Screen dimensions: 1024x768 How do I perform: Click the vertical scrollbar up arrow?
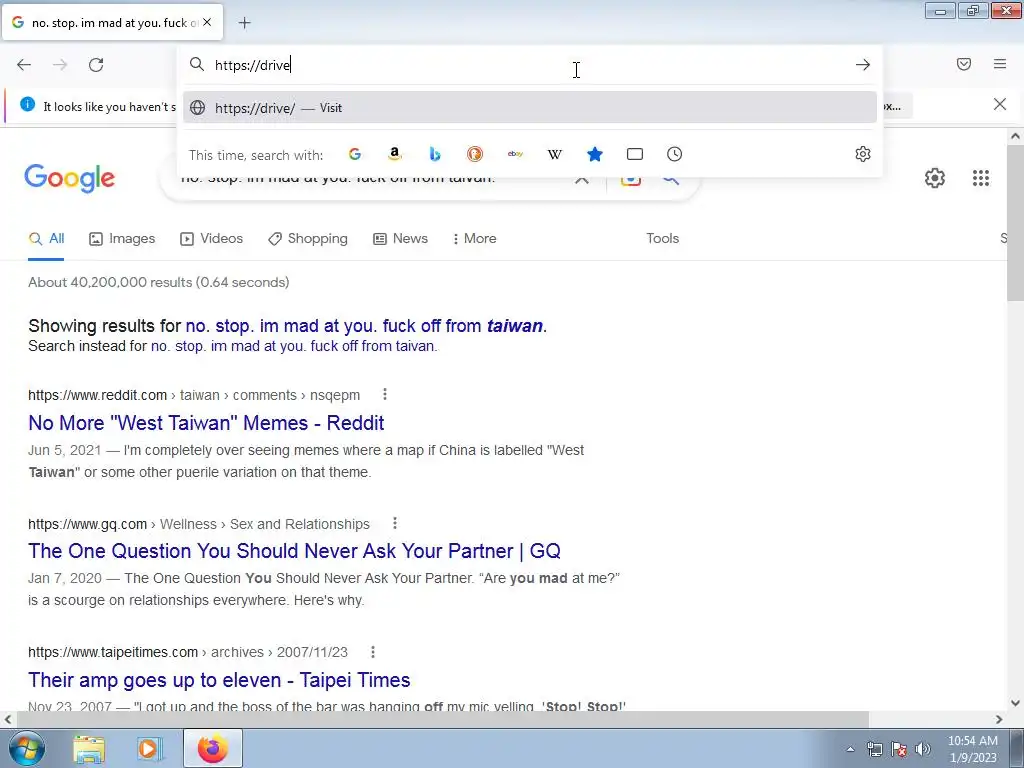1015,136
